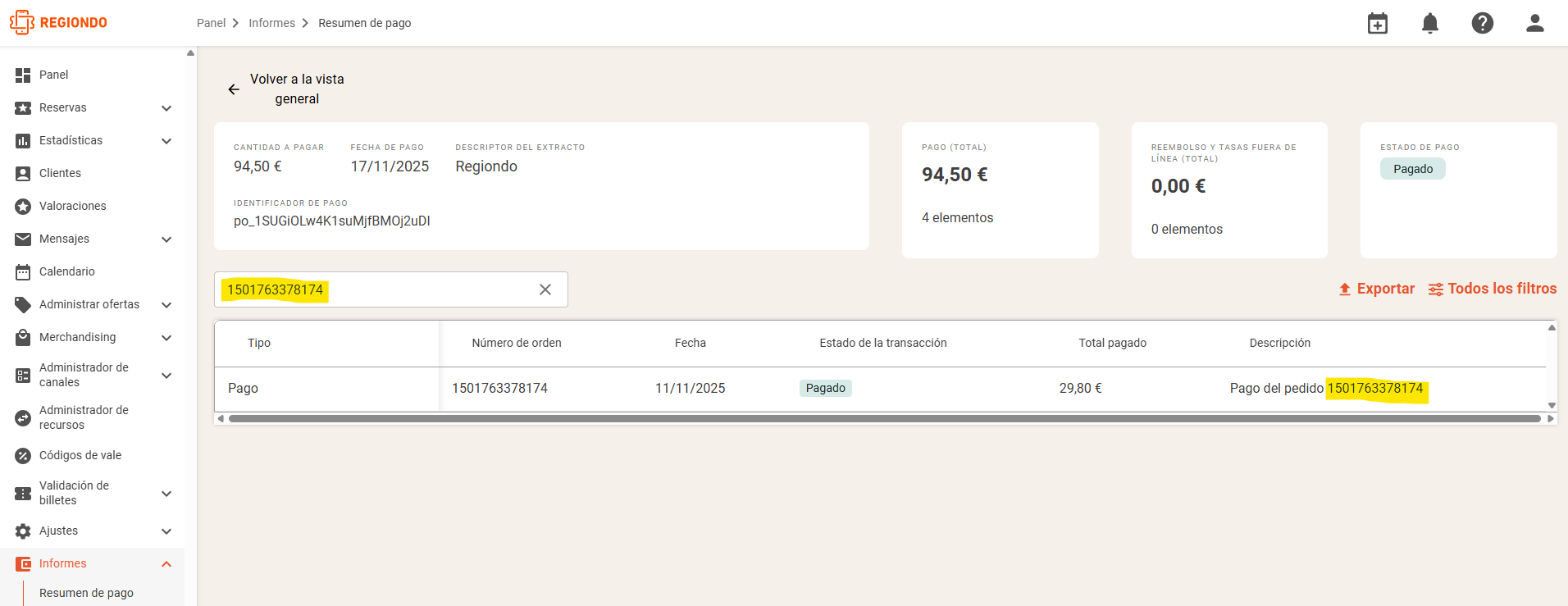Screen dimensions: 1568x606
Task: Collapse the Informes section
Action: click(x=166, y=563)
